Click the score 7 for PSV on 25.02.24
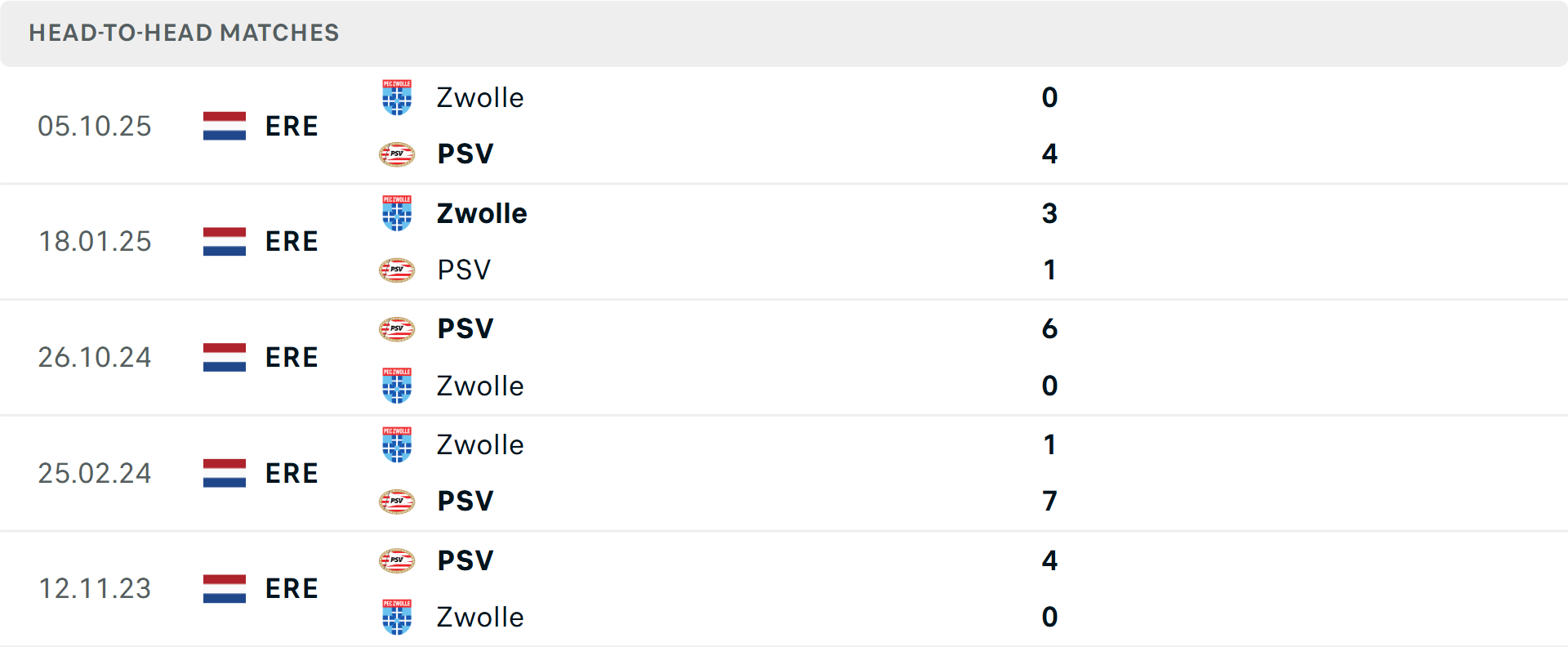The image size is (1568, 647). [x=1050, y=502]
